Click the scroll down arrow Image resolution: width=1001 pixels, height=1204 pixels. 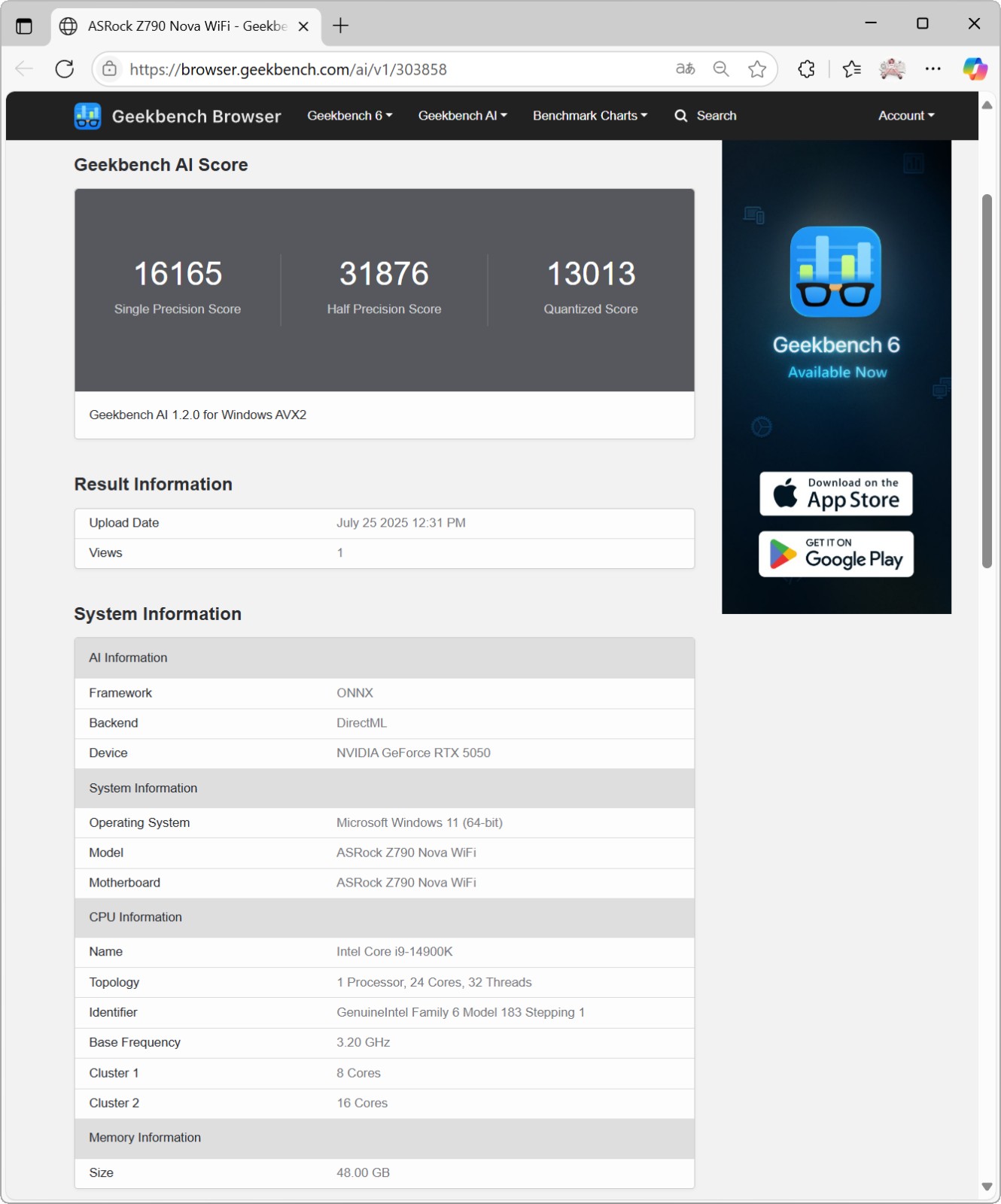click(x=987, y=1187)
